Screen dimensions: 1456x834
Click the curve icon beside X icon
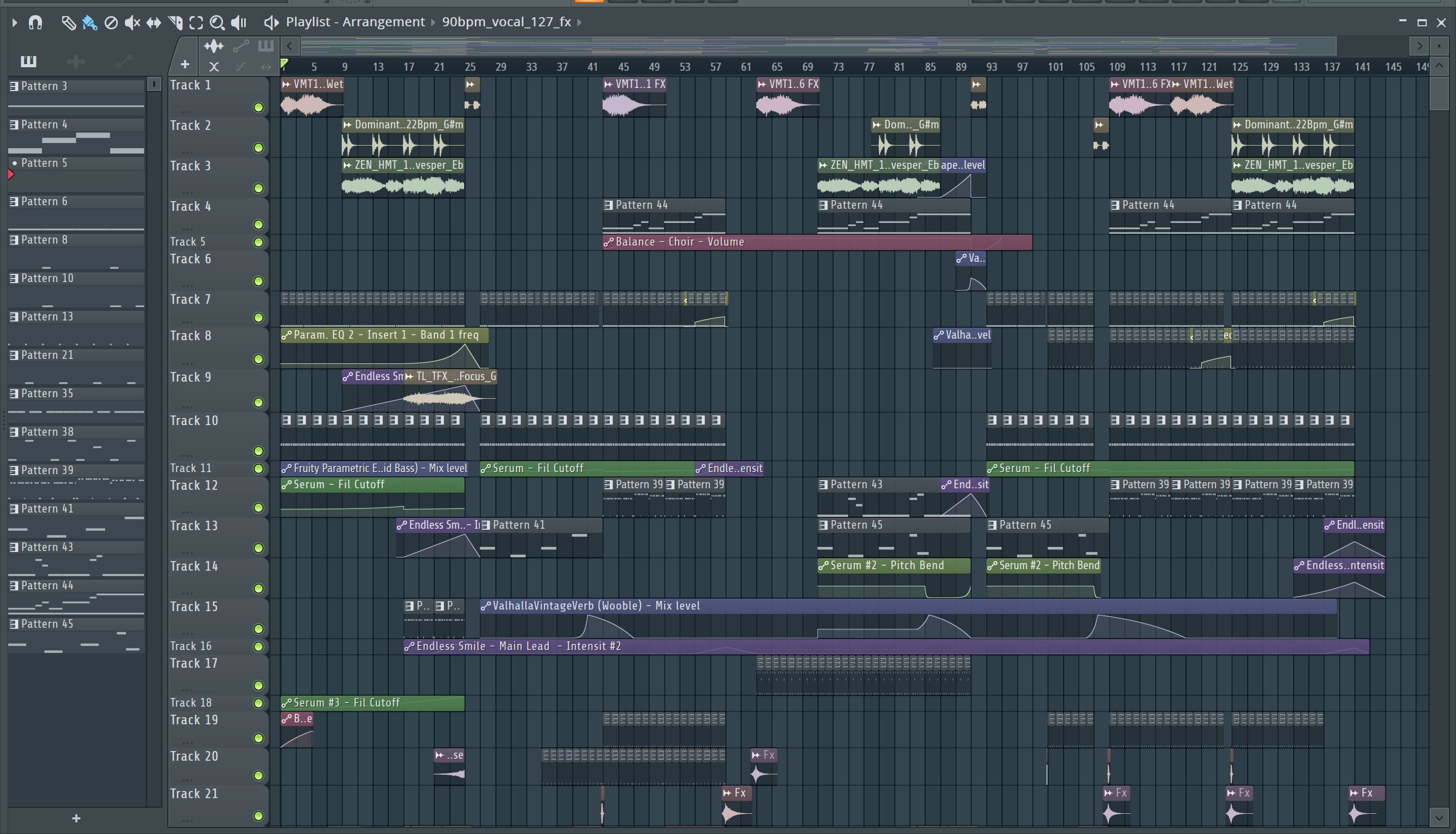(x=241, y=66)
